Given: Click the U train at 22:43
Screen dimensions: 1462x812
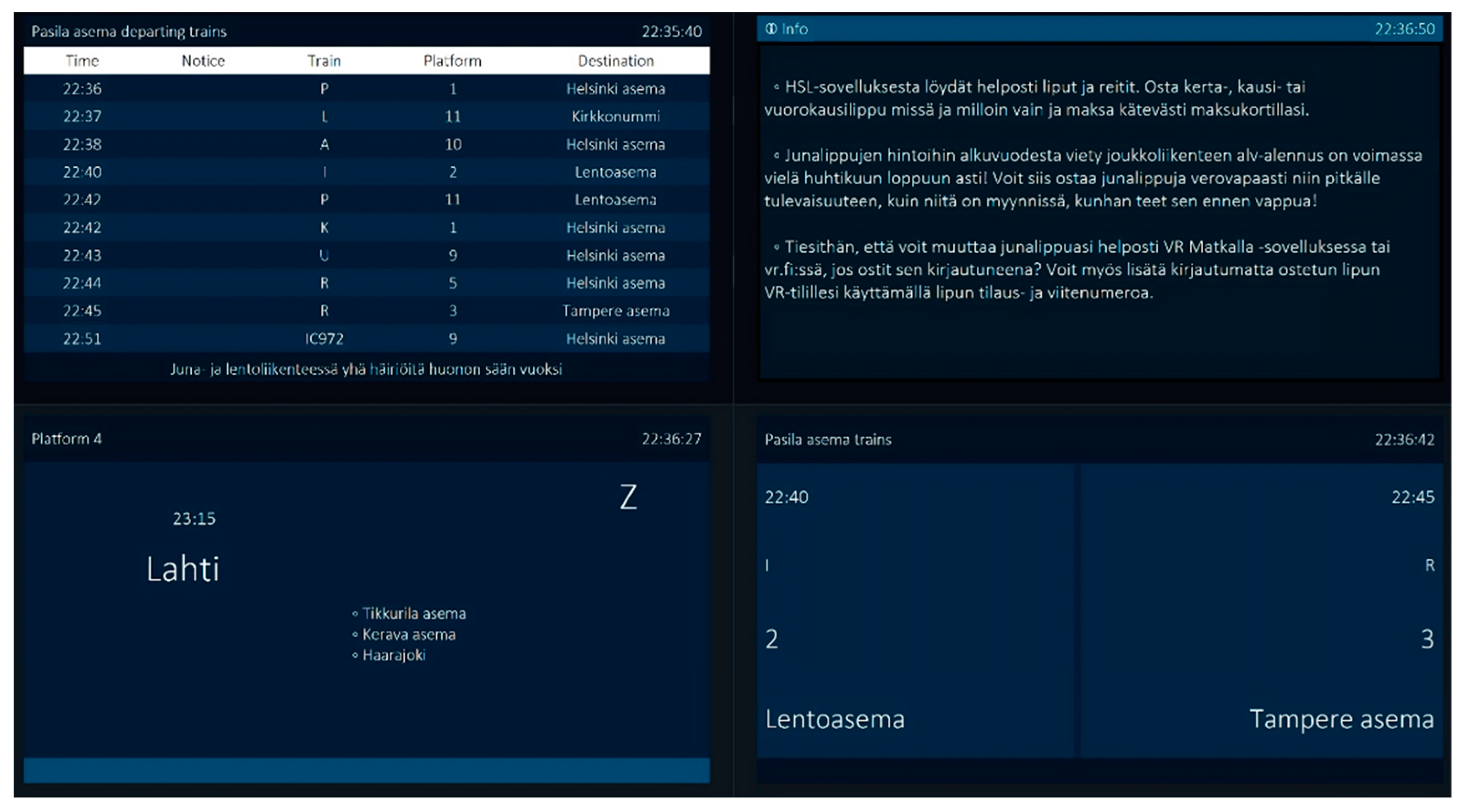Looking at the screenshot, I should pos(324,255).
